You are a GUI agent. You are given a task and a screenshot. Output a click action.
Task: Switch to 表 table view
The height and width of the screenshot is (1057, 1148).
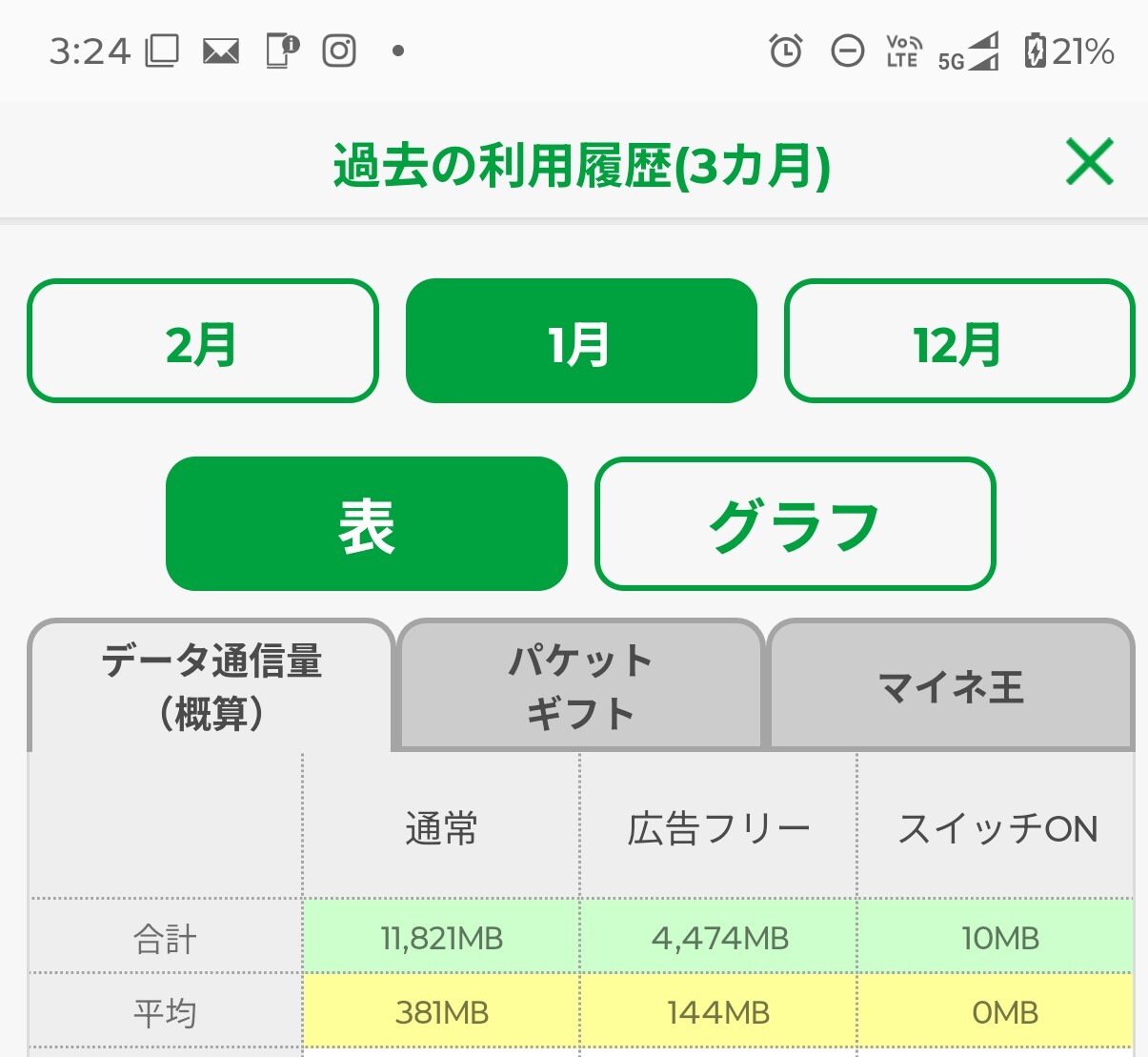click(x=367, y=523)
